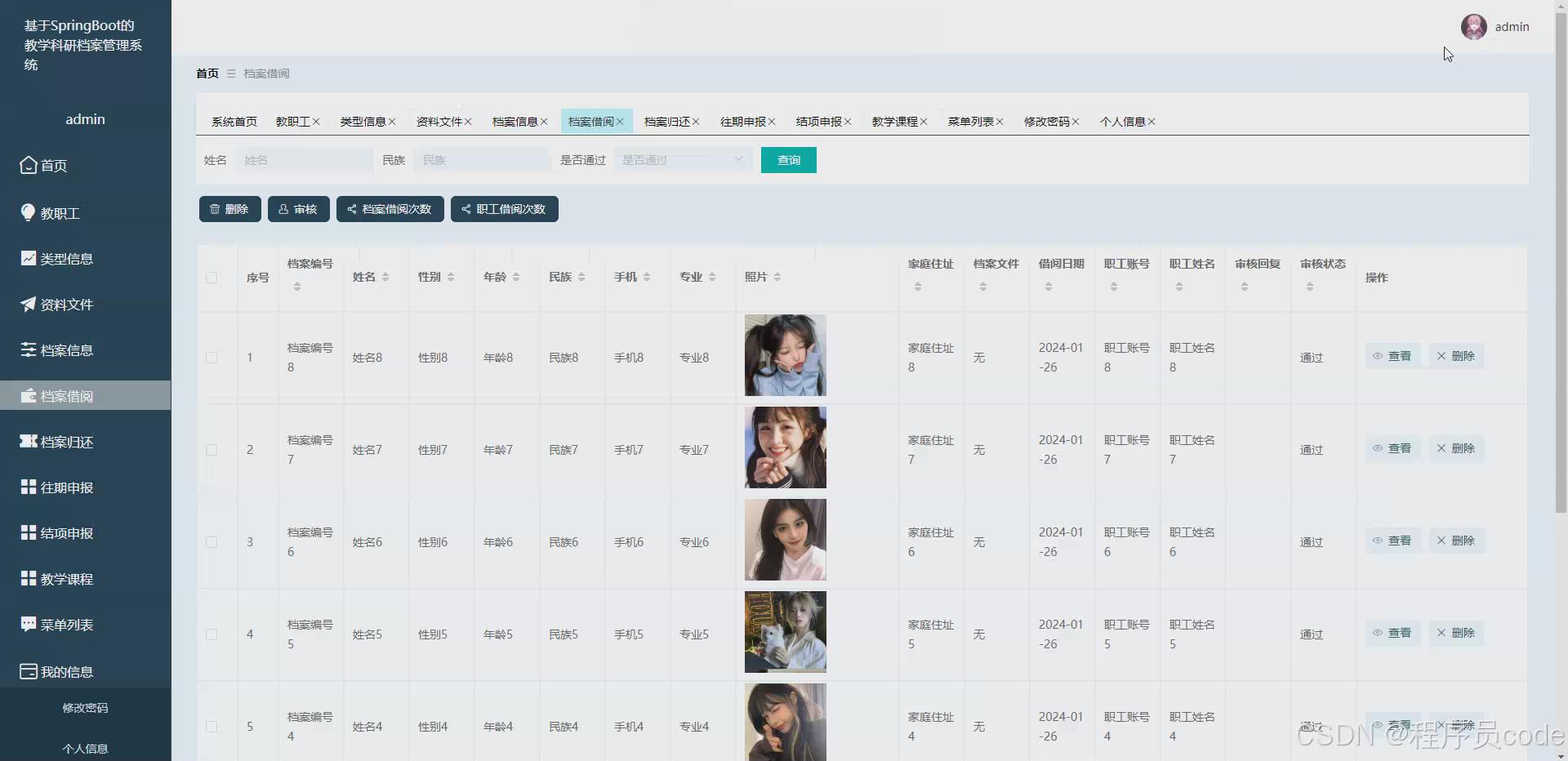This screenshot has height=761, width=1568.
Task: Check the checkbox beside 姓名5 row
Action: point(212,634)
